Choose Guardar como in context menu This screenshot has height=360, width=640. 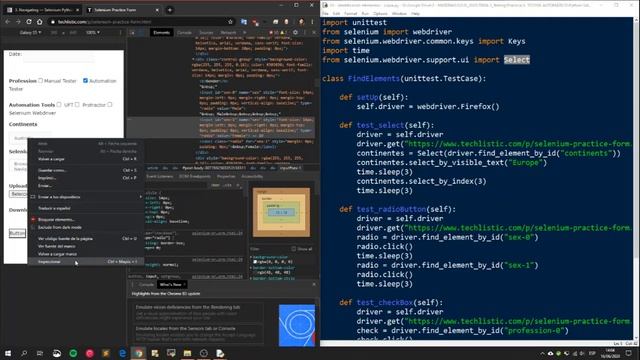86,170
